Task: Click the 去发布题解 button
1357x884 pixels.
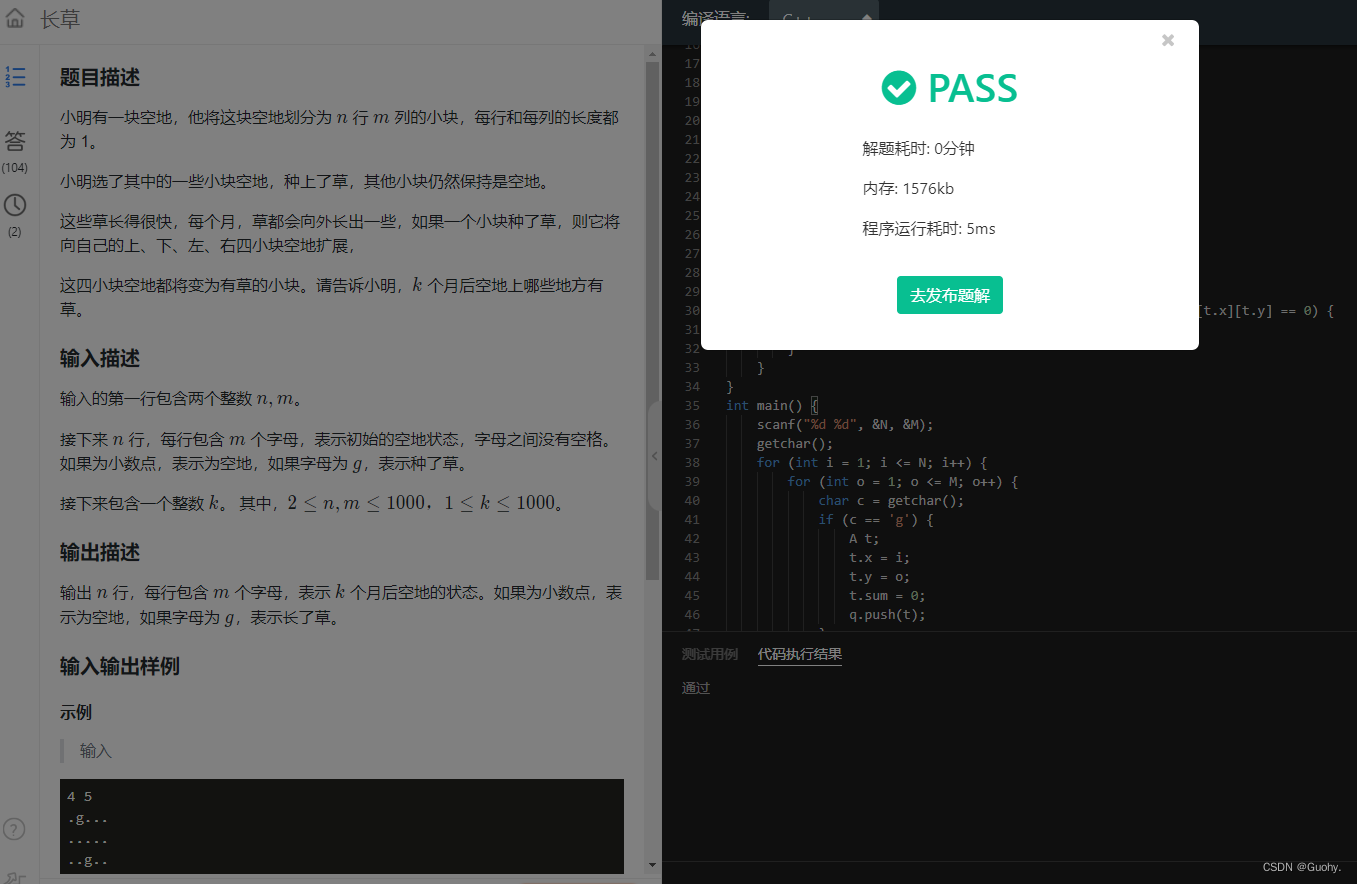Action: (x=949, y=295)
